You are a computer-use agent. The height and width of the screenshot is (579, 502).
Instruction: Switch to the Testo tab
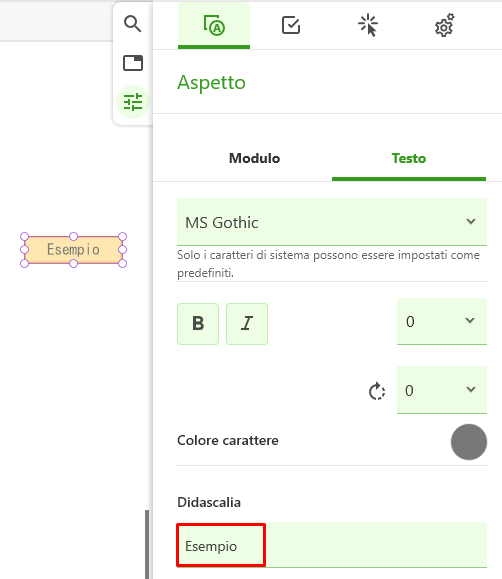[409, 158]
